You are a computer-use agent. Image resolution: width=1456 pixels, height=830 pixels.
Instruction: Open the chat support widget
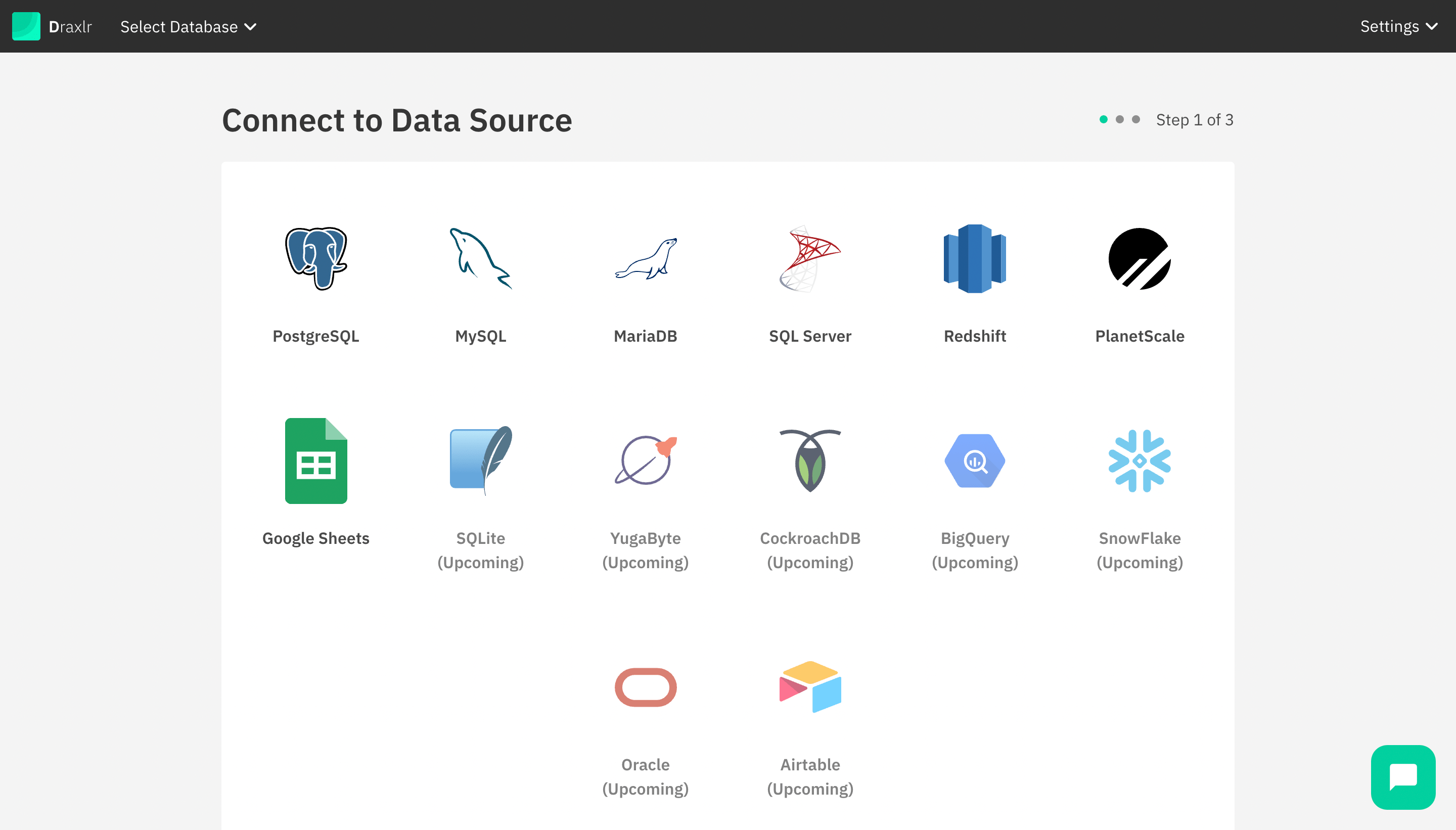coord(1403,777)
